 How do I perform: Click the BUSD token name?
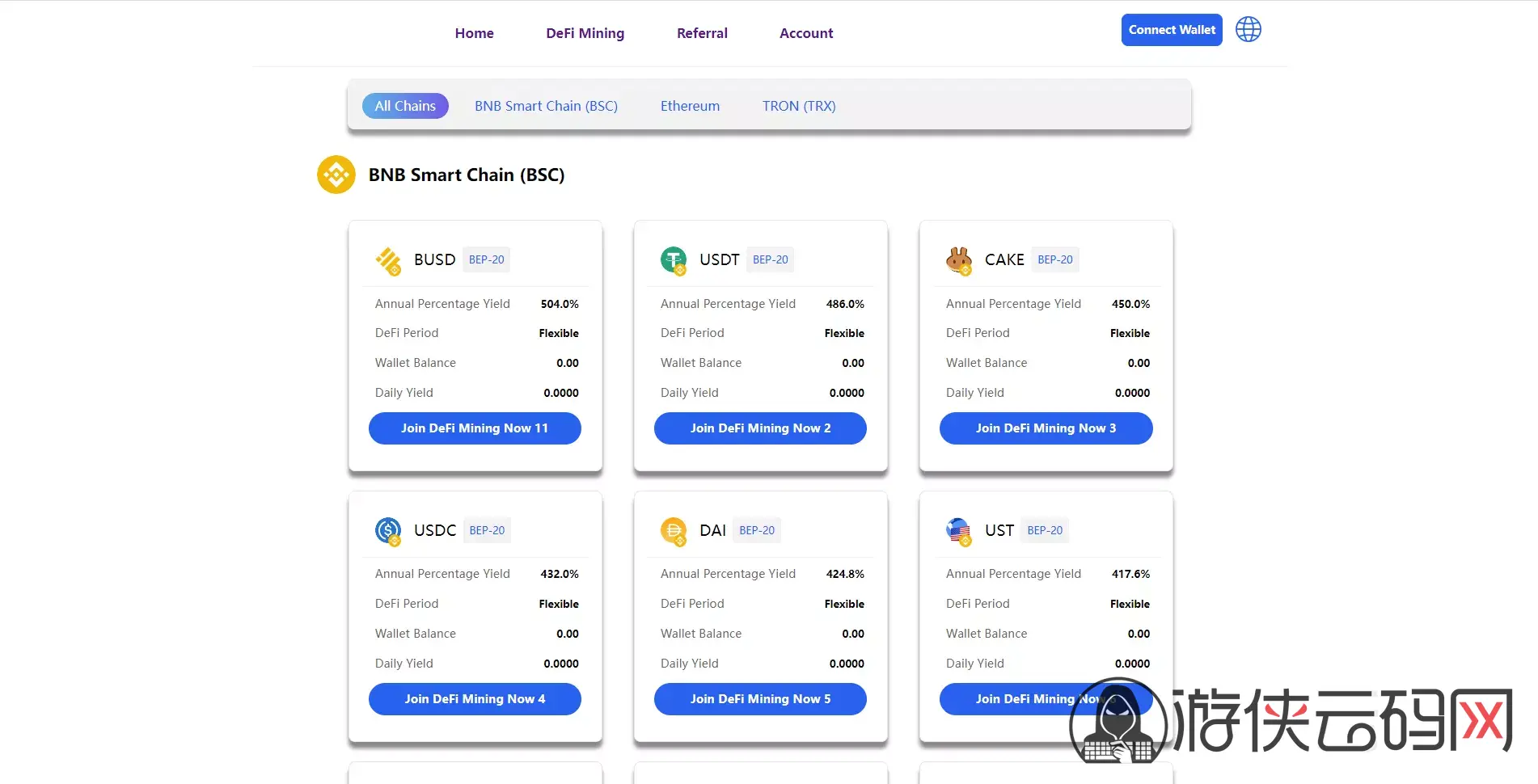click(x=434, y=259)
